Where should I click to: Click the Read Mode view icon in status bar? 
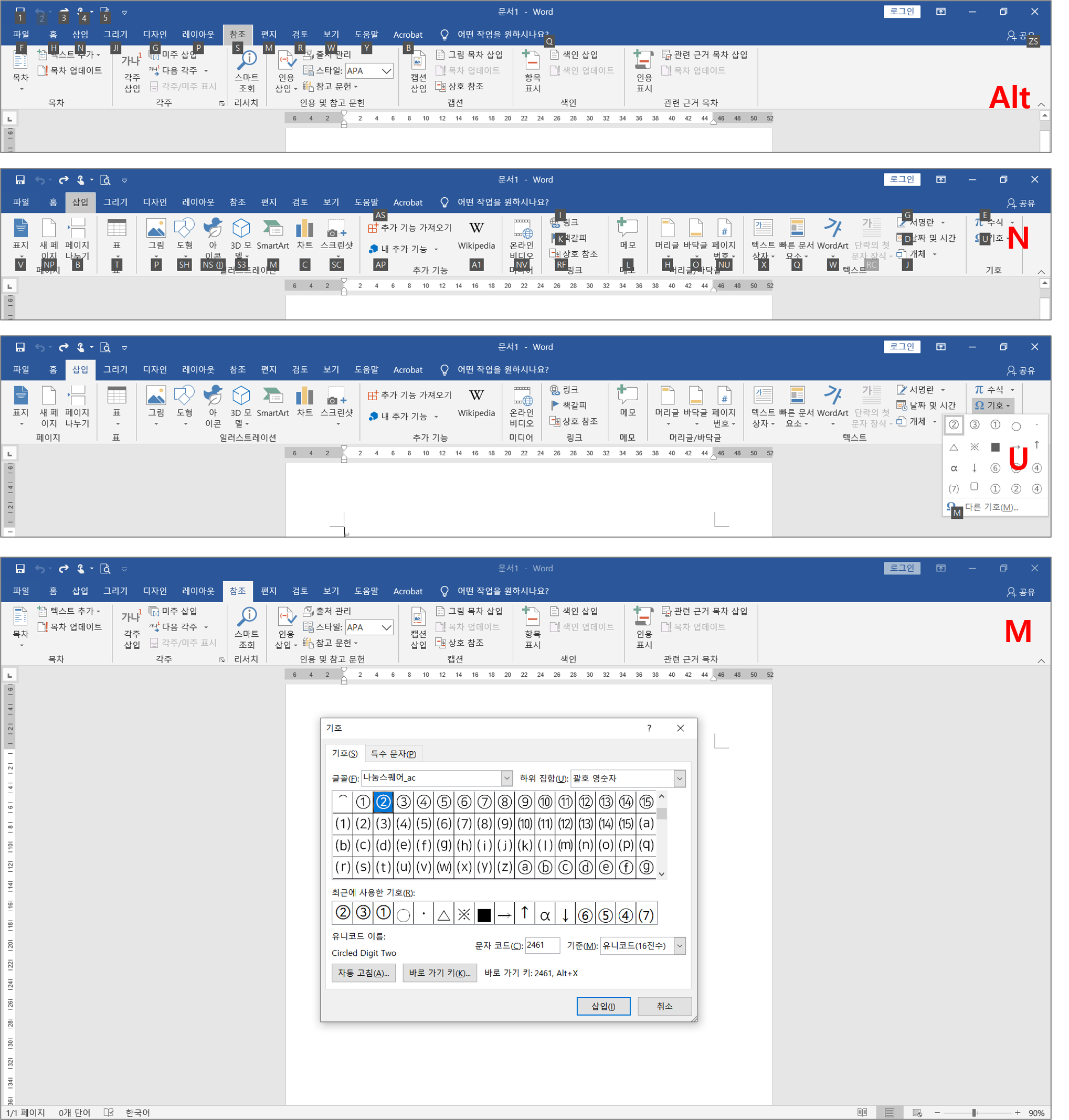[862, 1113]
